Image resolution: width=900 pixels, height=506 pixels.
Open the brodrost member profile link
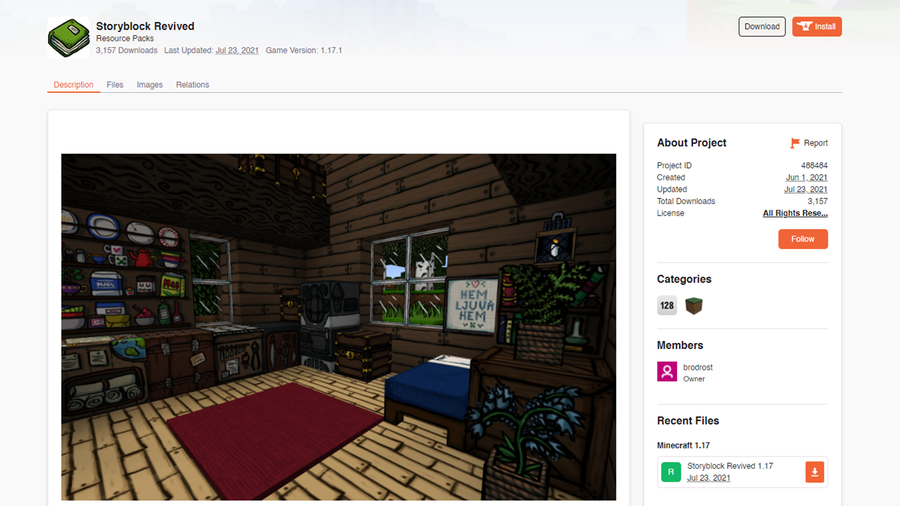click(698, 367)
